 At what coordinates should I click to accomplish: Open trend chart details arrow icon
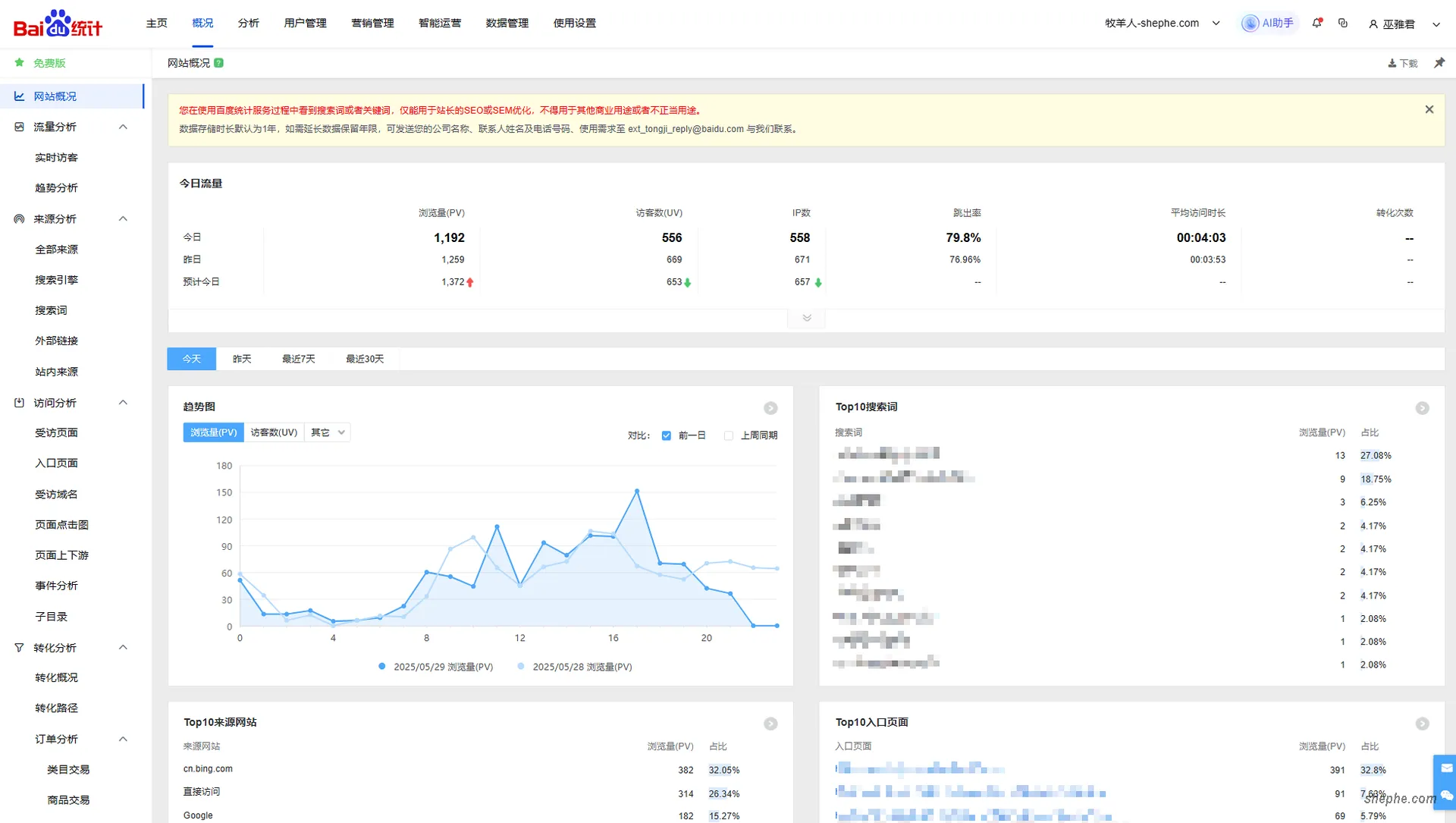[770, 408]
